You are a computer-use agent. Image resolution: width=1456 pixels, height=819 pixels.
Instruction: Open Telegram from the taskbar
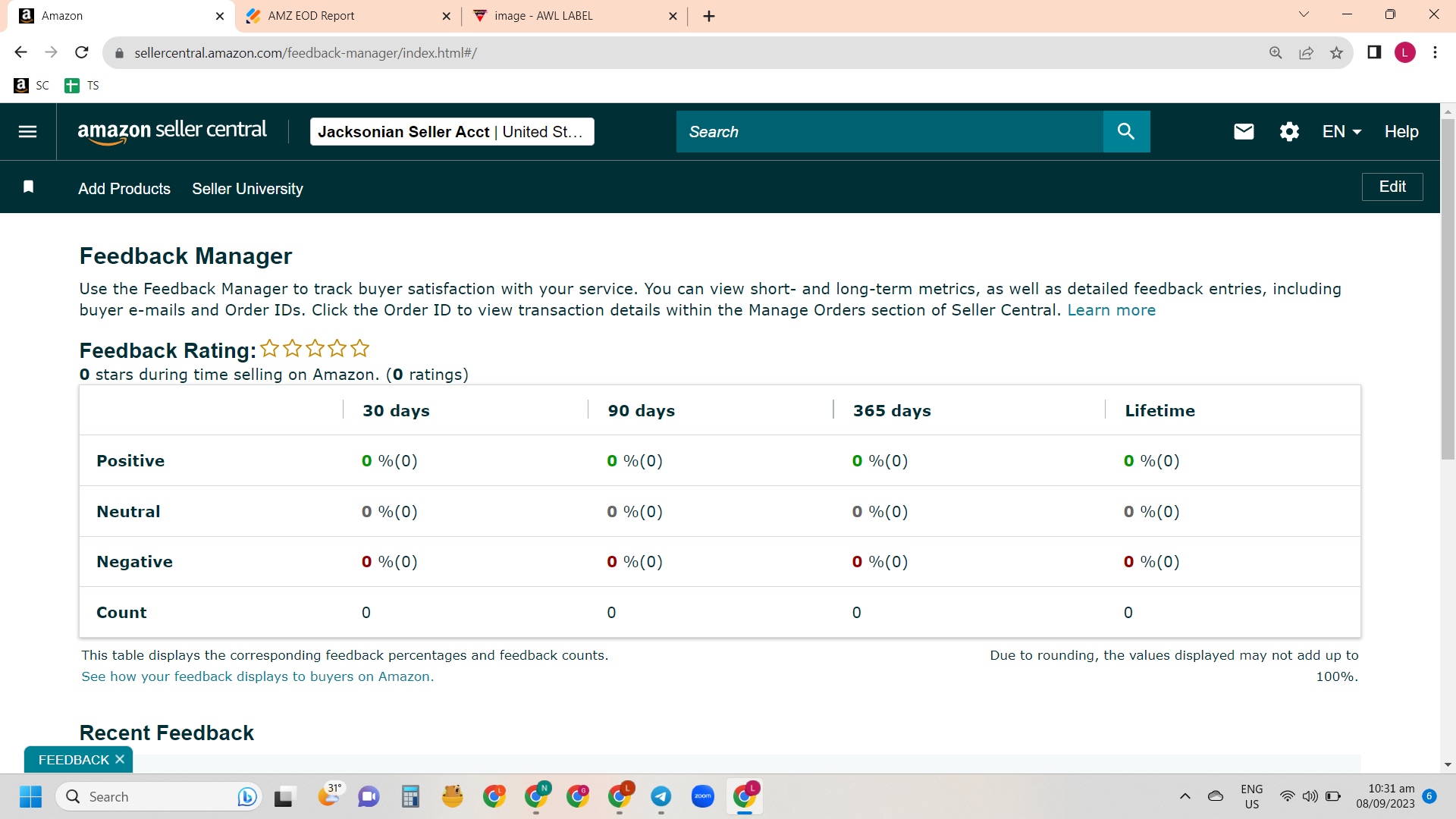661,796
